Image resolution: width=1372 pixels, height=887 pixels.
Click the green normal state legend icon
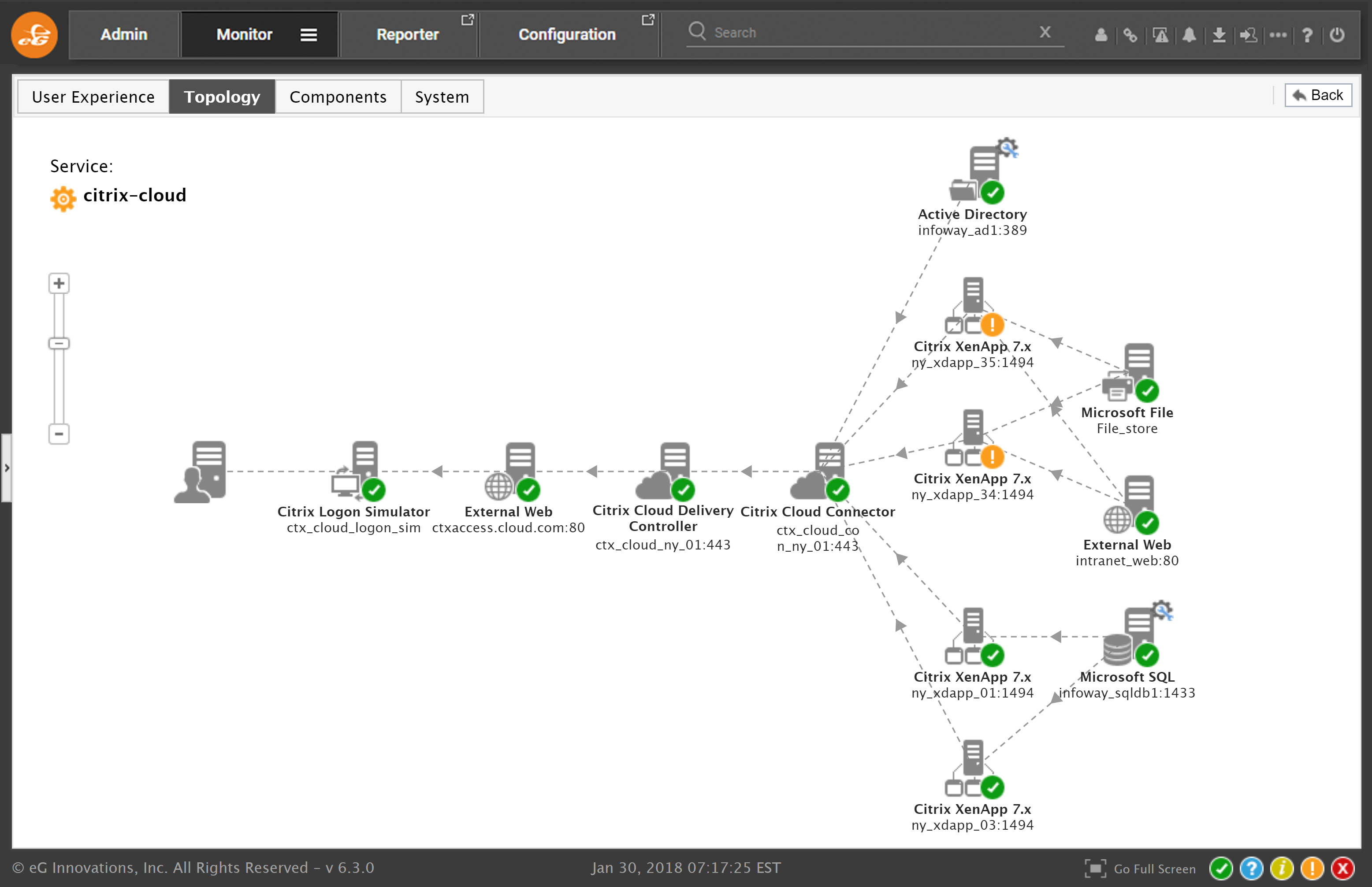pos(1221,868)
